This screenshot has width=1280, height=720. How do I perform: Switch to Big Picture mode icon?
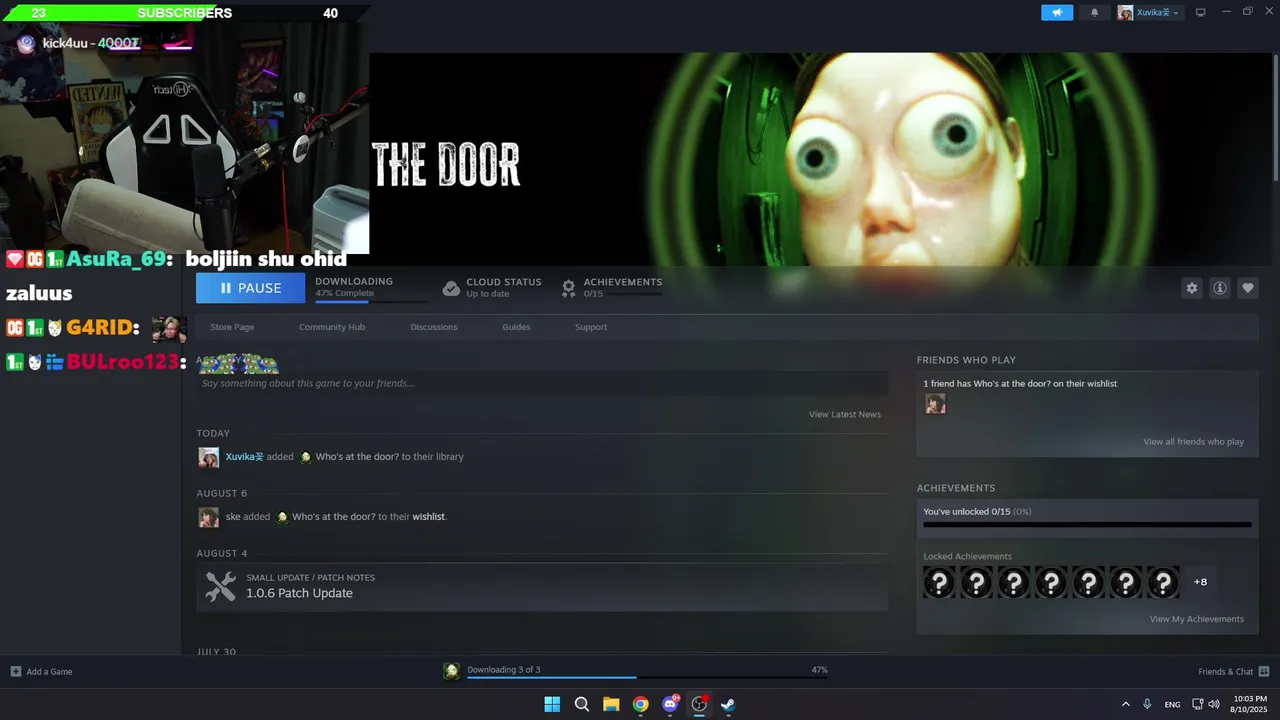point(1201,12)
